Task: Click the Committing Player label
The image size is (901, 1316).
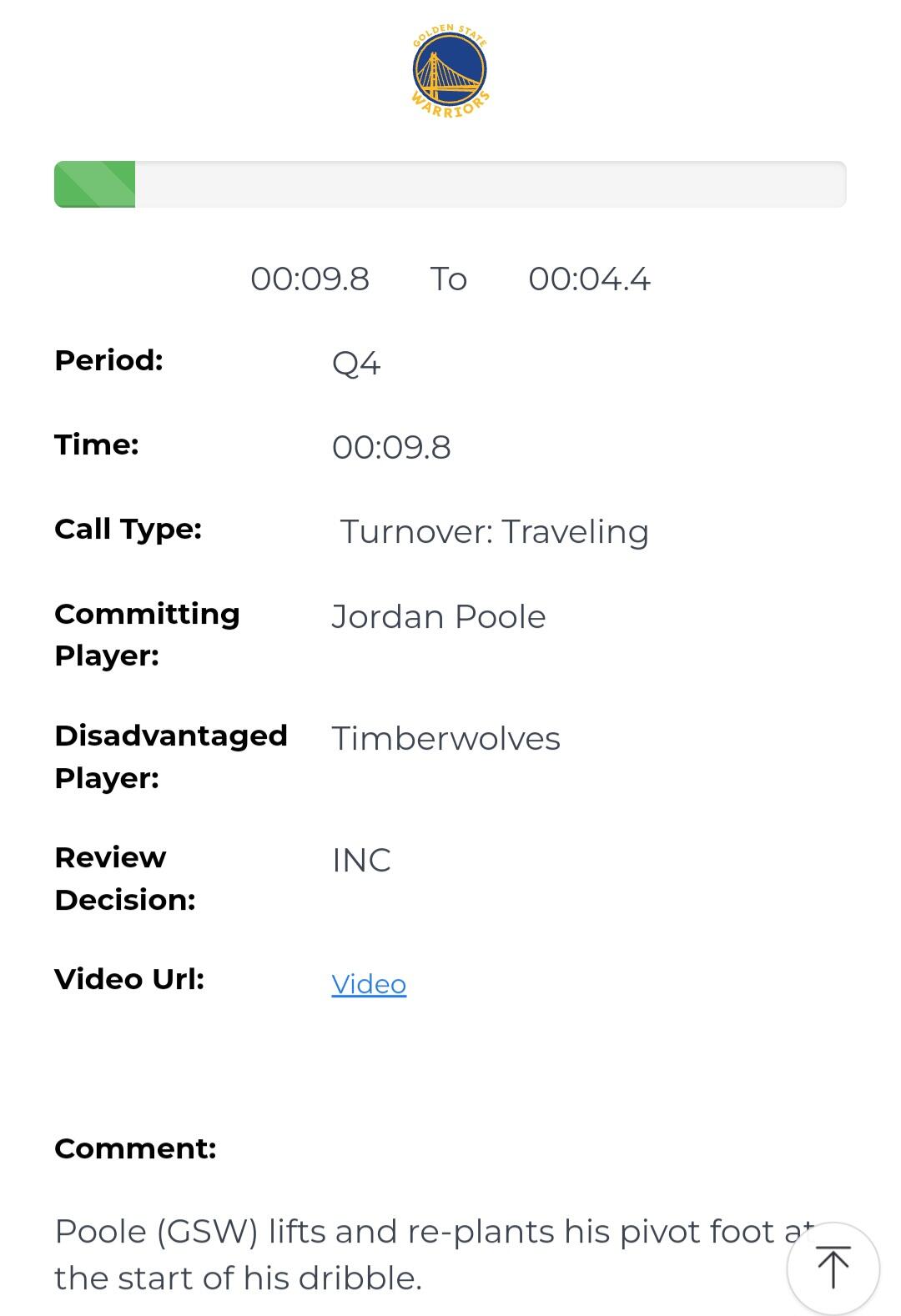Action: coord(147,635)
